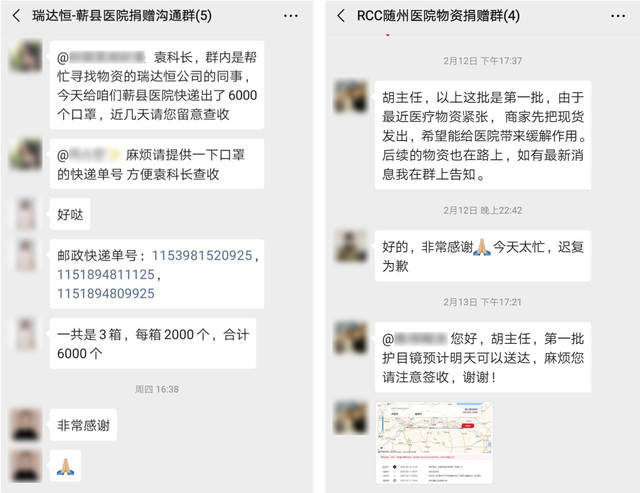This screenshot has height=493, width=640.
Task: Select the 非常感谢 message bubble
Action: tap(83, 425)
